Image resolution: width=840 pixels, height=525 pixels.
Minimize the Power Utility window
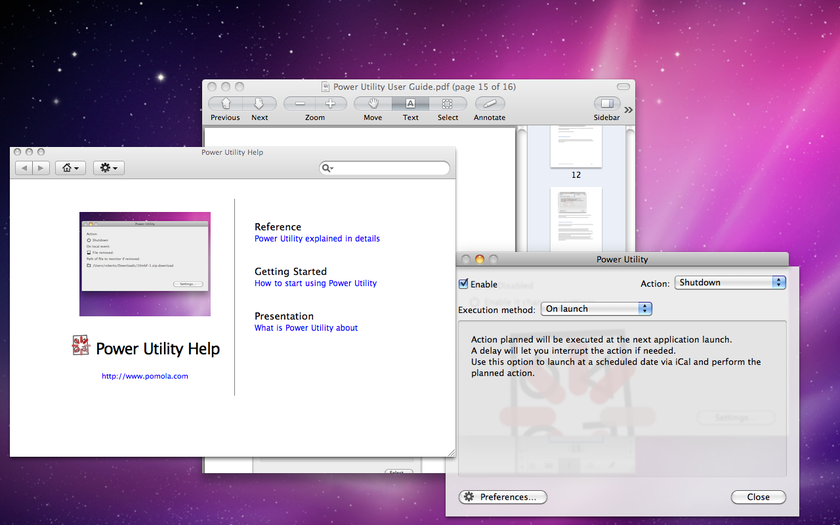(x=479, y=259)
